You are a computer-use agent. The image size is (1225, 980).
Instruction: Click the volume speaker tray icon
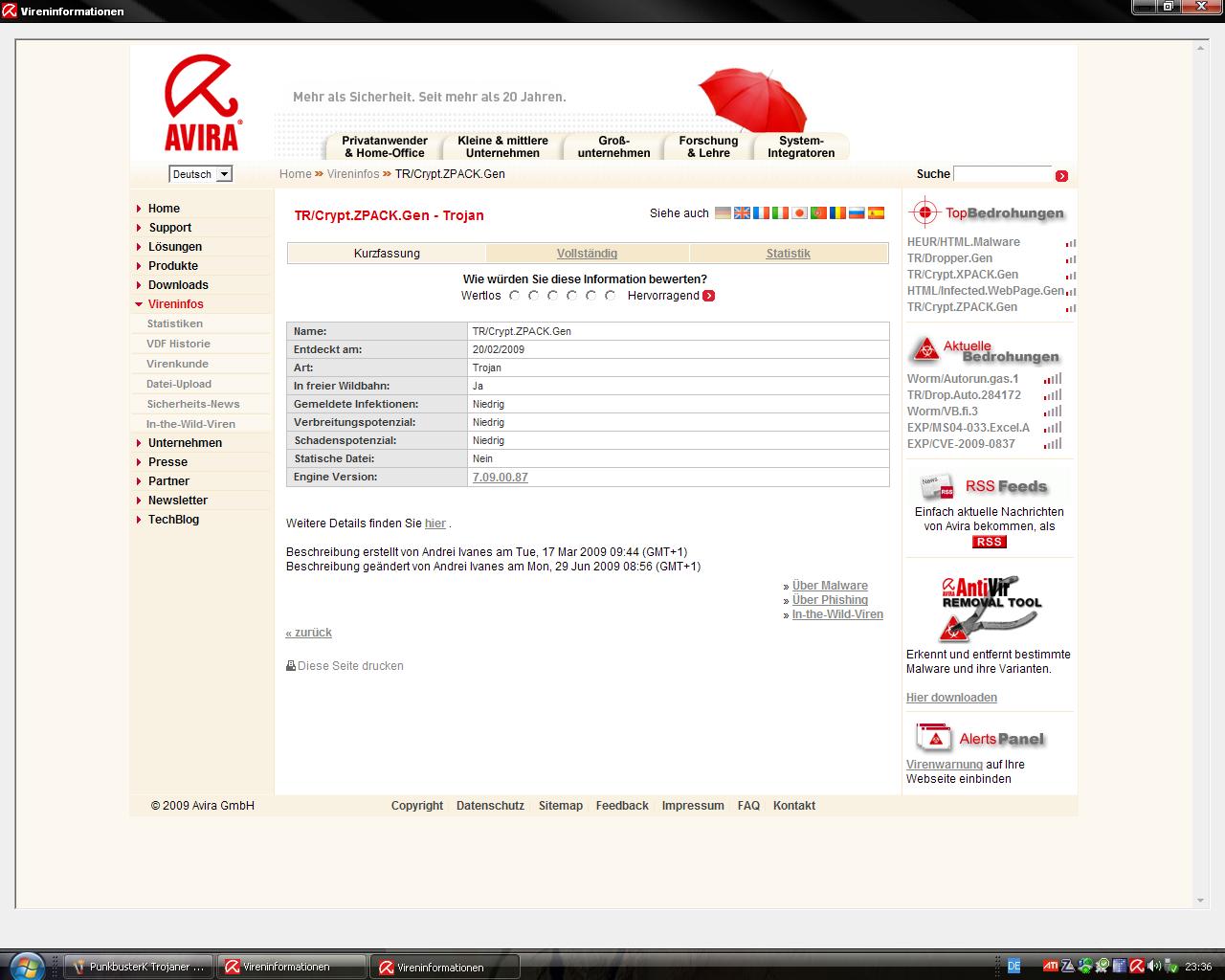[1154, 967]
